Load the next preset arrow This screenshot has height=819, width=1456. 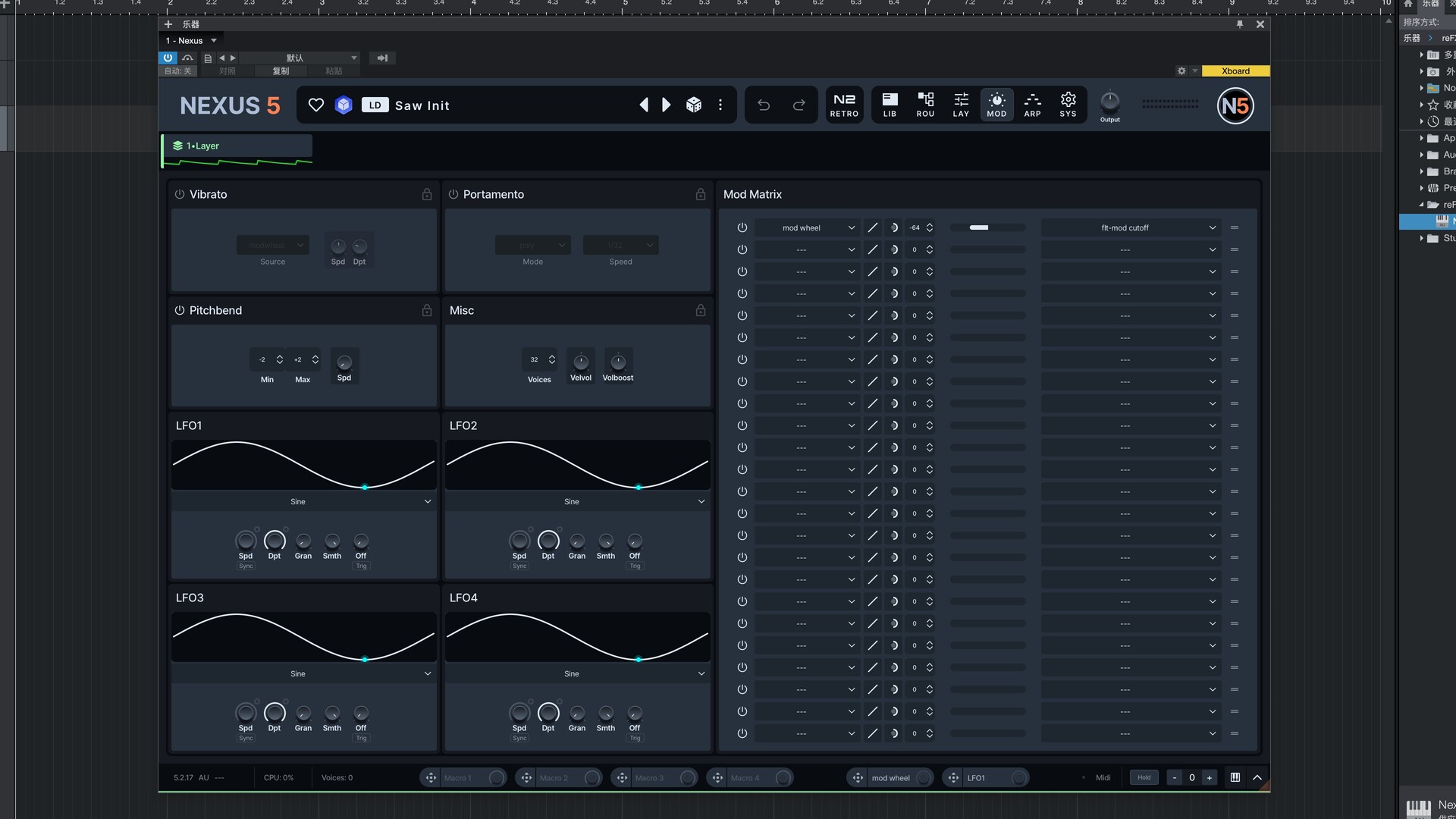click(x=667, y=105)
